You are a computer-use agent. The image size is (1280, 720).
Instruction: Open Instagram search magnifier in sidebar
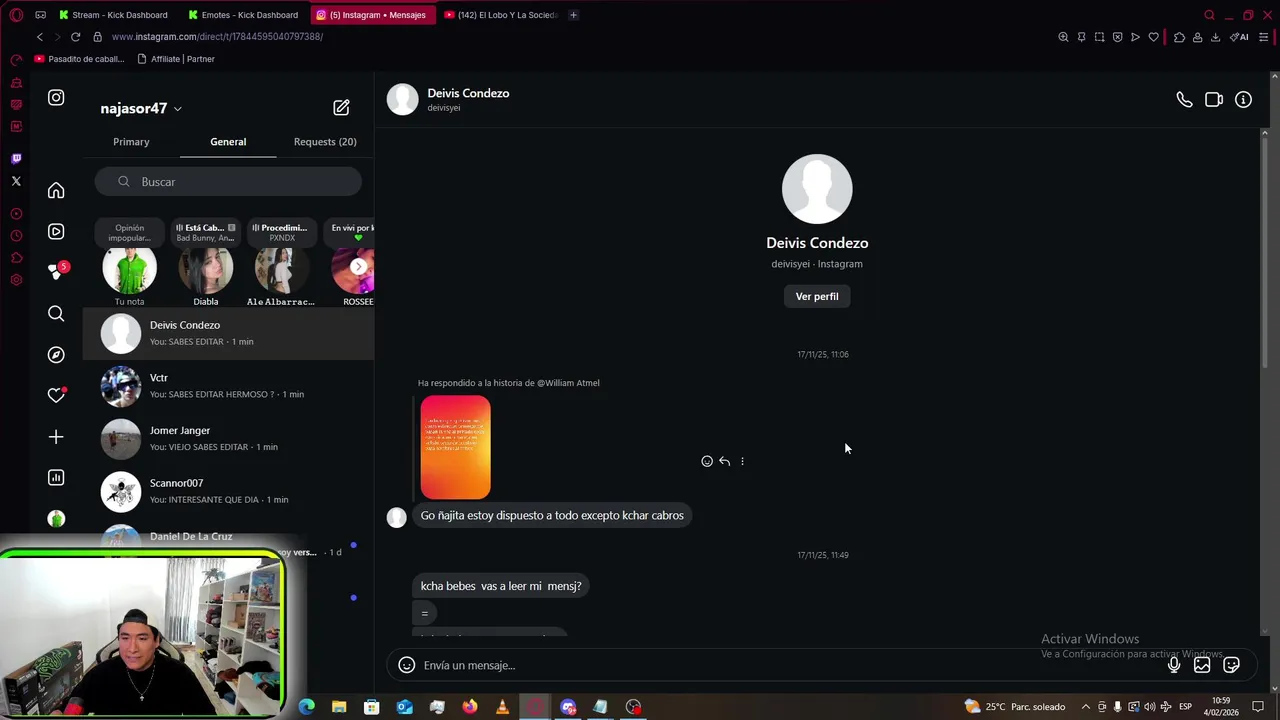pyautogui.click(x=56, y=313)
